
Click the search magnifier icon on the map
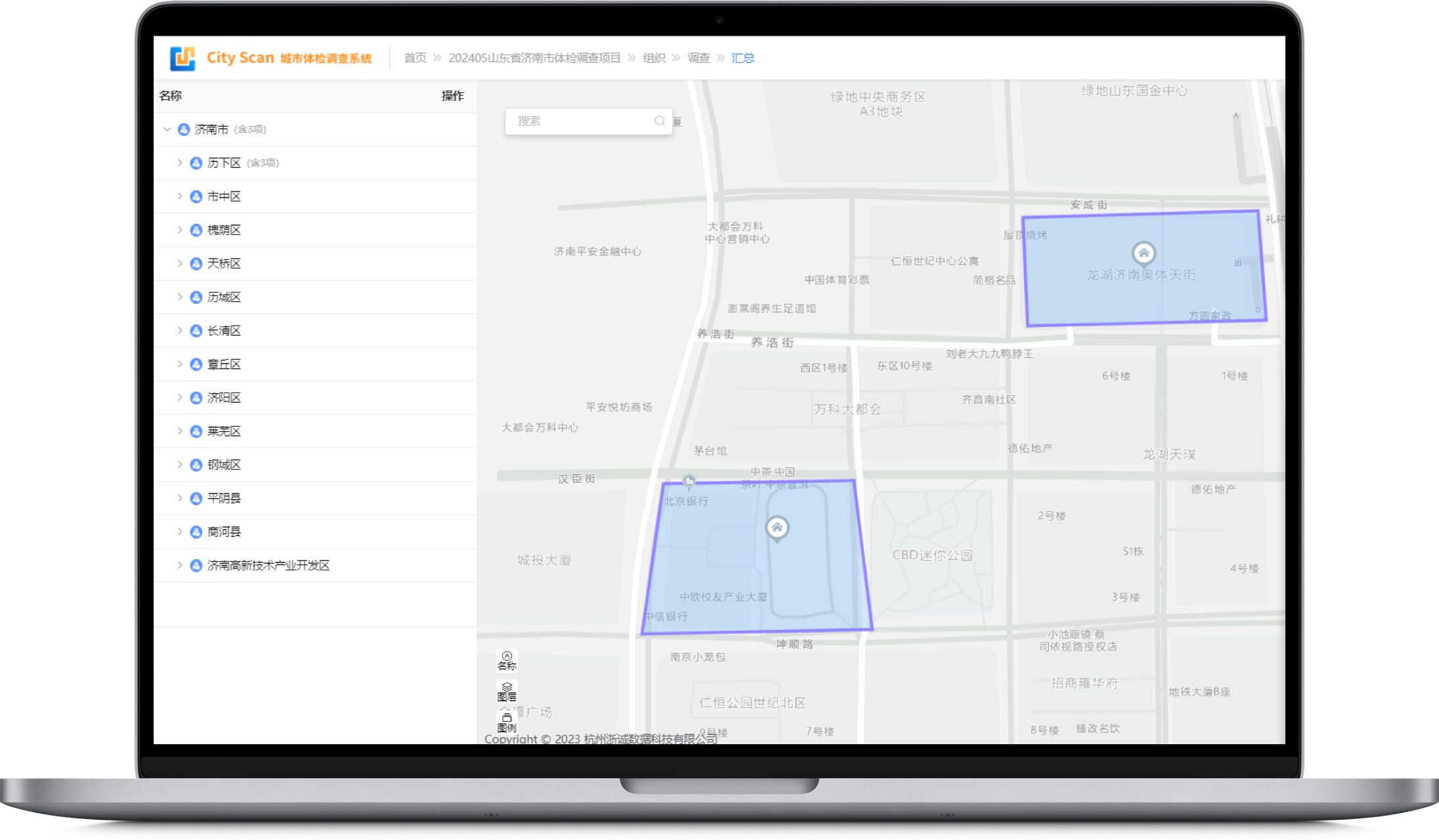point(659,121)
